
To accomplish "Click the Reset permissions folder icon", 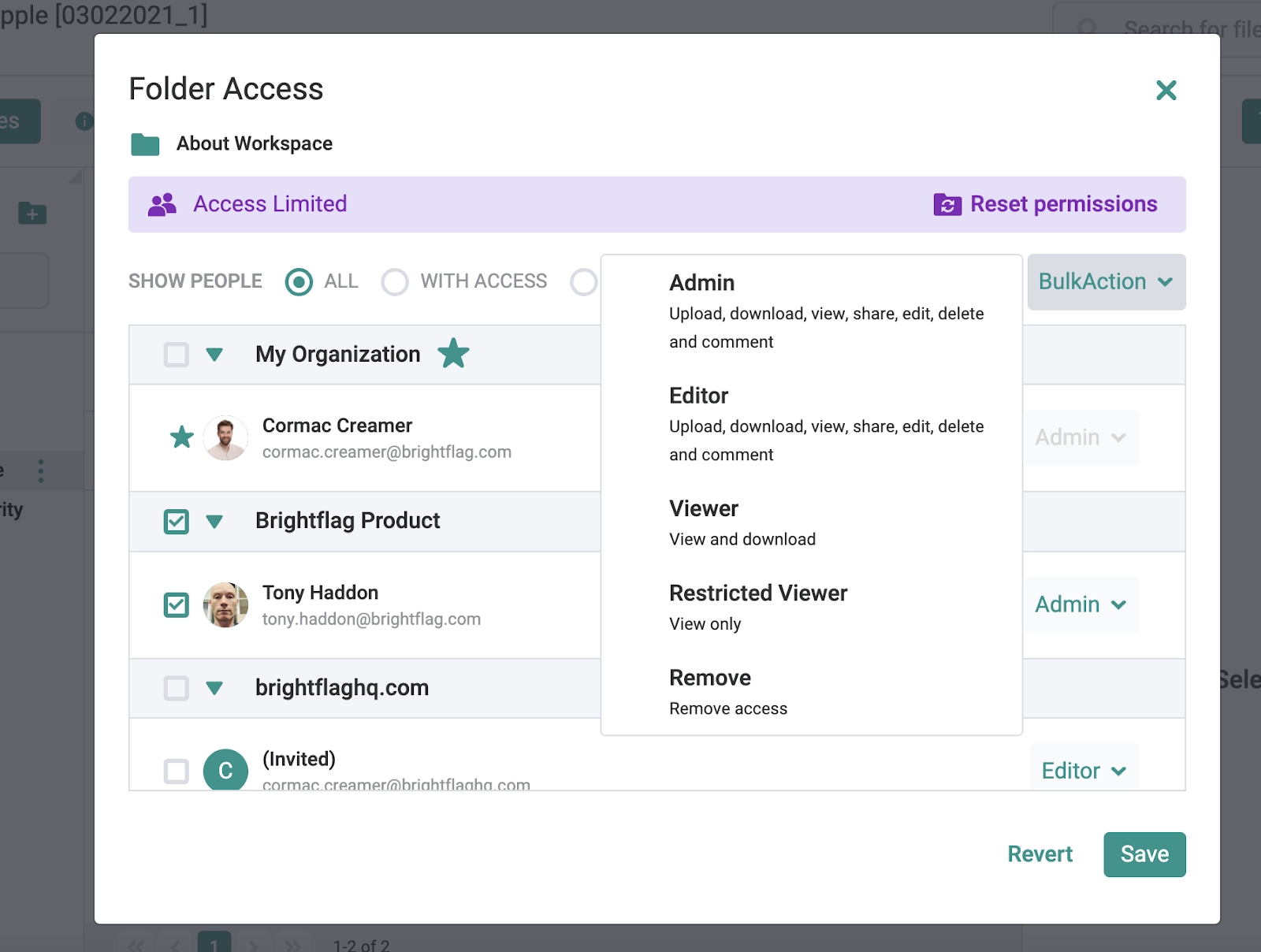I will (x=947, y=205).
